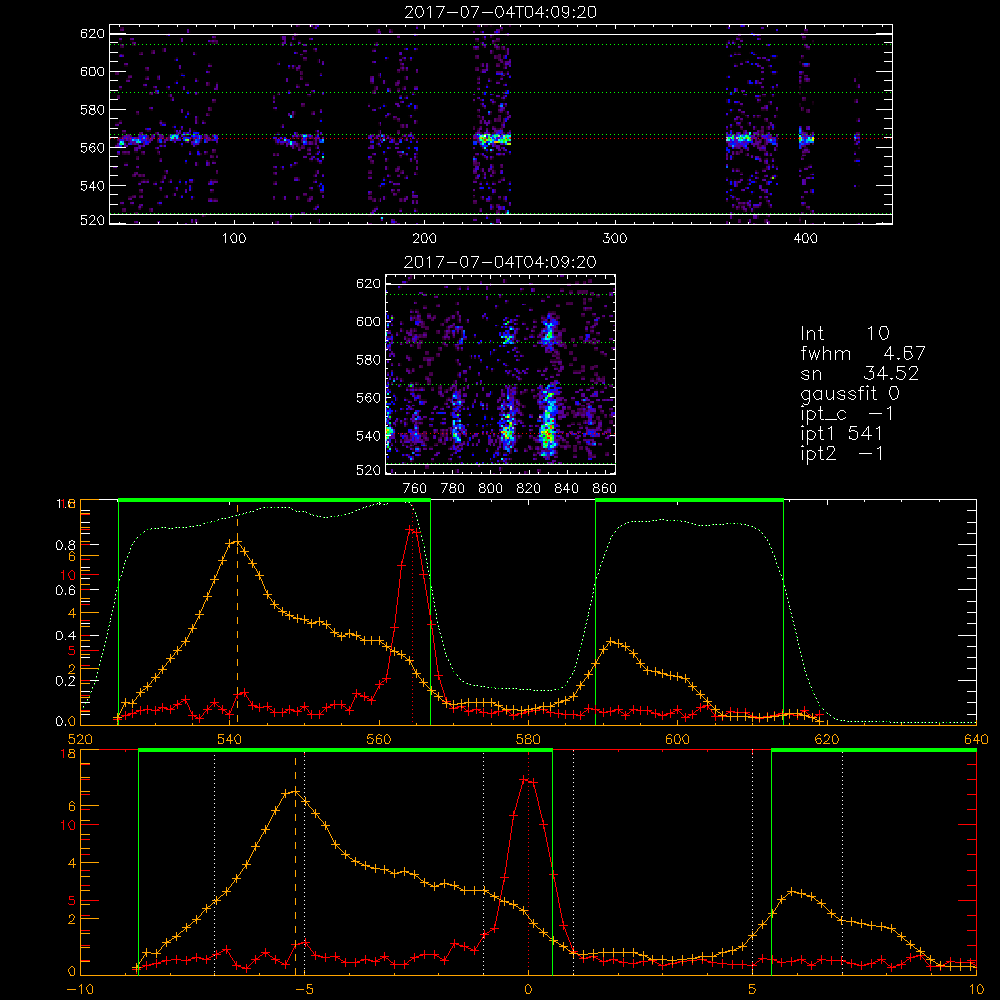Click the top spectrogram title 2017-07-04T04:09:20
Viewport: 1000px width, 1000px height.
click(x=500, y=12)
